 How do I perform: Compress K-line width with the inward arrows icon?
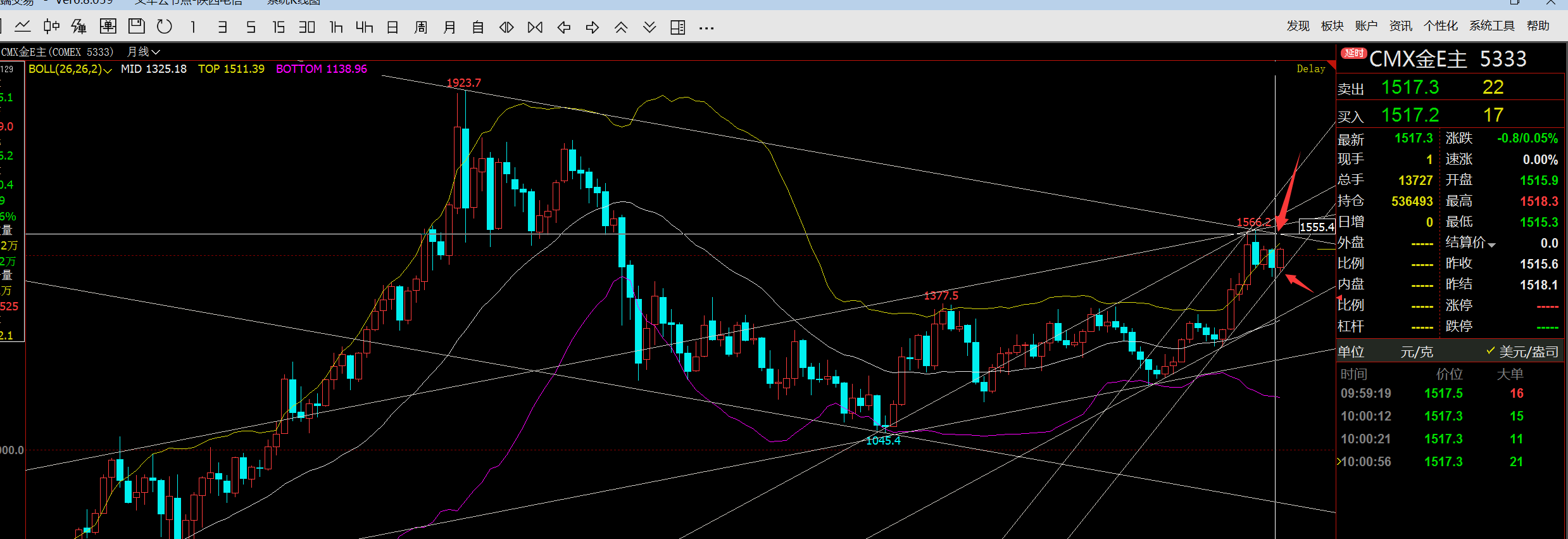(x=535, y=27)
